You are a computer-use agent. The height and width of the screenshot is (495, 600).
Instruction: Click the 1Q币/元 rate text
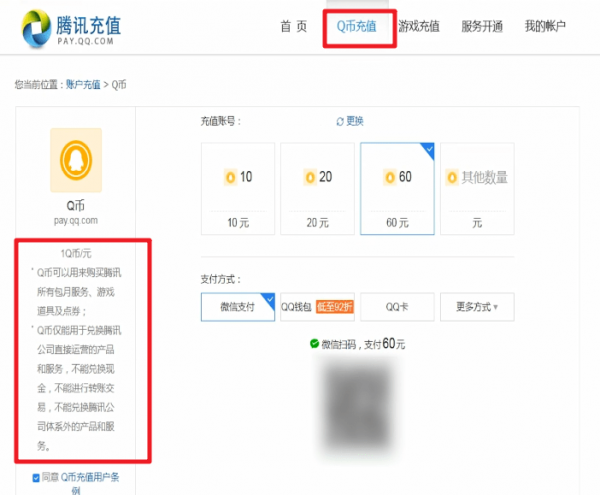pyautogui.click(x=76, y=253)
